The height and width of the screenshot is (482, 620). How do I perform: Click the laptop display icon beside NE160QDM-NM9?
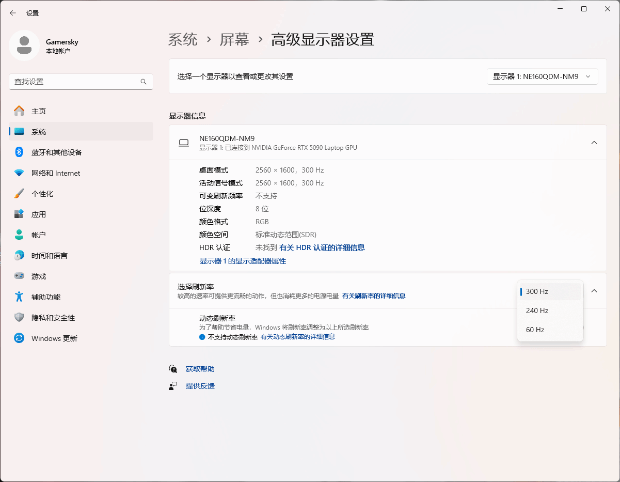184,143
